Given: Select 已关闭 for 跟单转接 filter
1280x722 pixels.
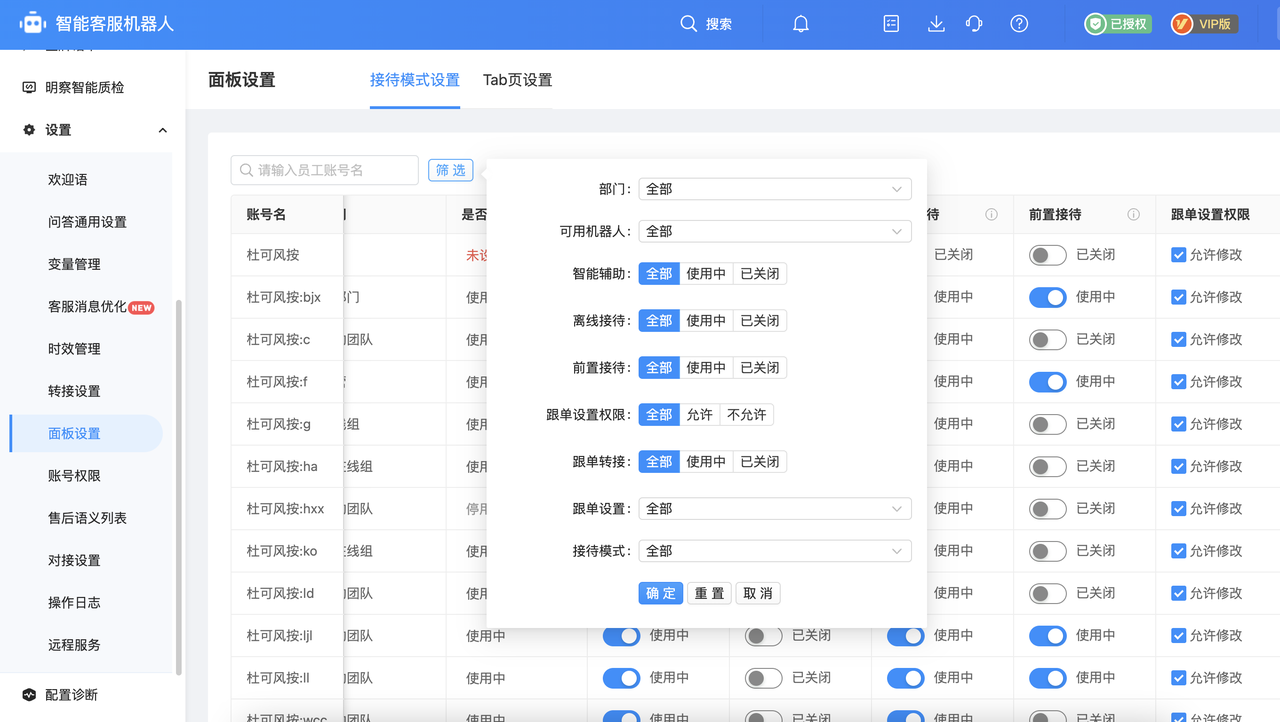Looking at the screenshot, I should [760, 462].
